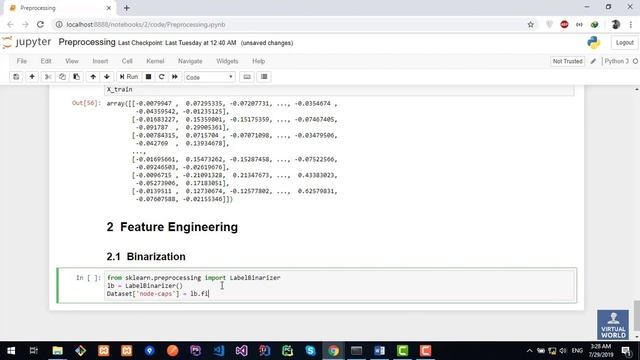Click the Jupyter logo
This screenshot has width=640, height=360.
27,42
